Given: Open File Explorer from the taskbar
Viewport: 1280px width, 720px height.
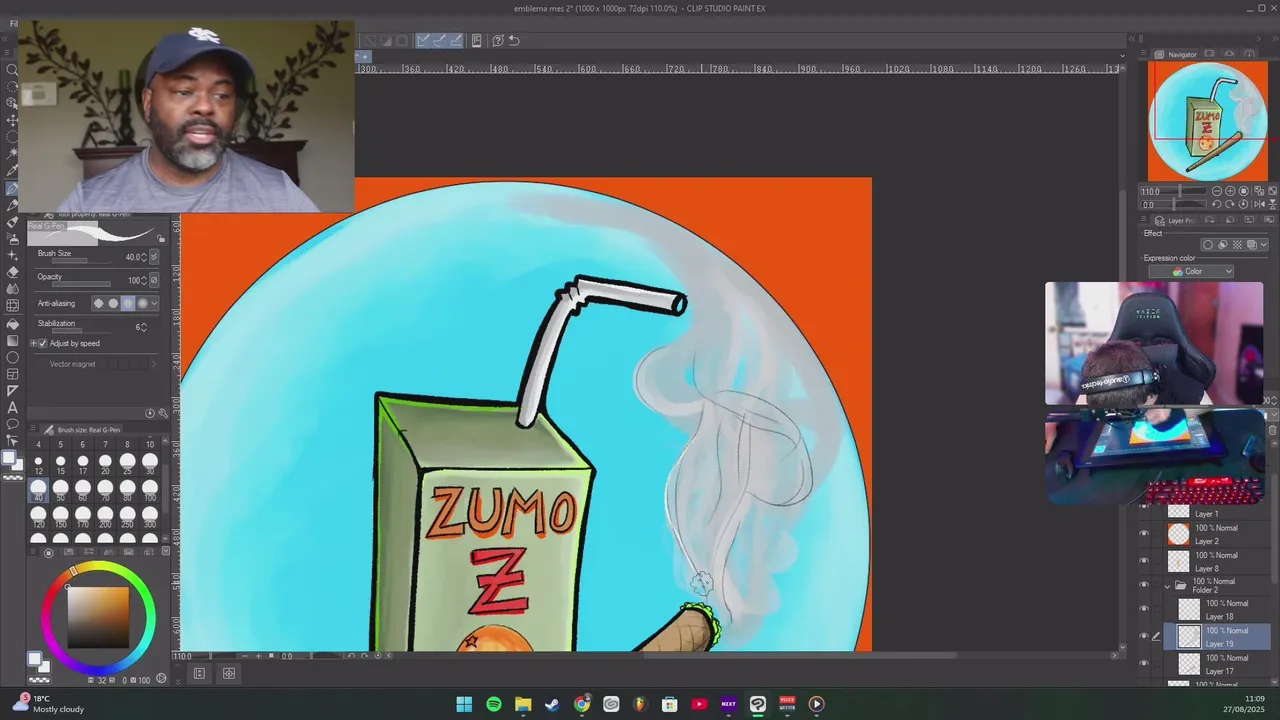Looking at the screenshot, I should [523, 704].
